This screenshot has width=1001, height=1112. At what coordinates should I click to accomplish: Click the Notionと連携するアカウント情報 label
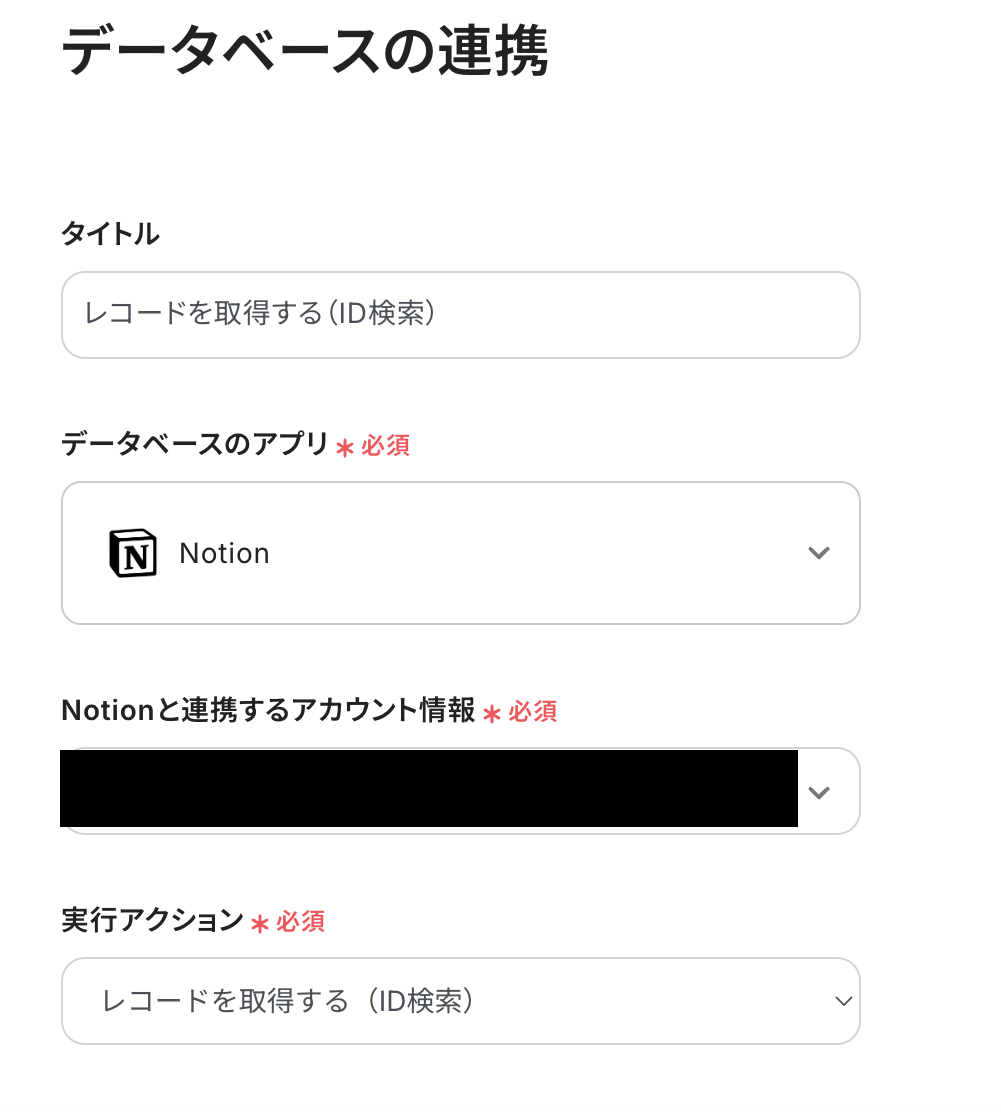coord(267,710)
